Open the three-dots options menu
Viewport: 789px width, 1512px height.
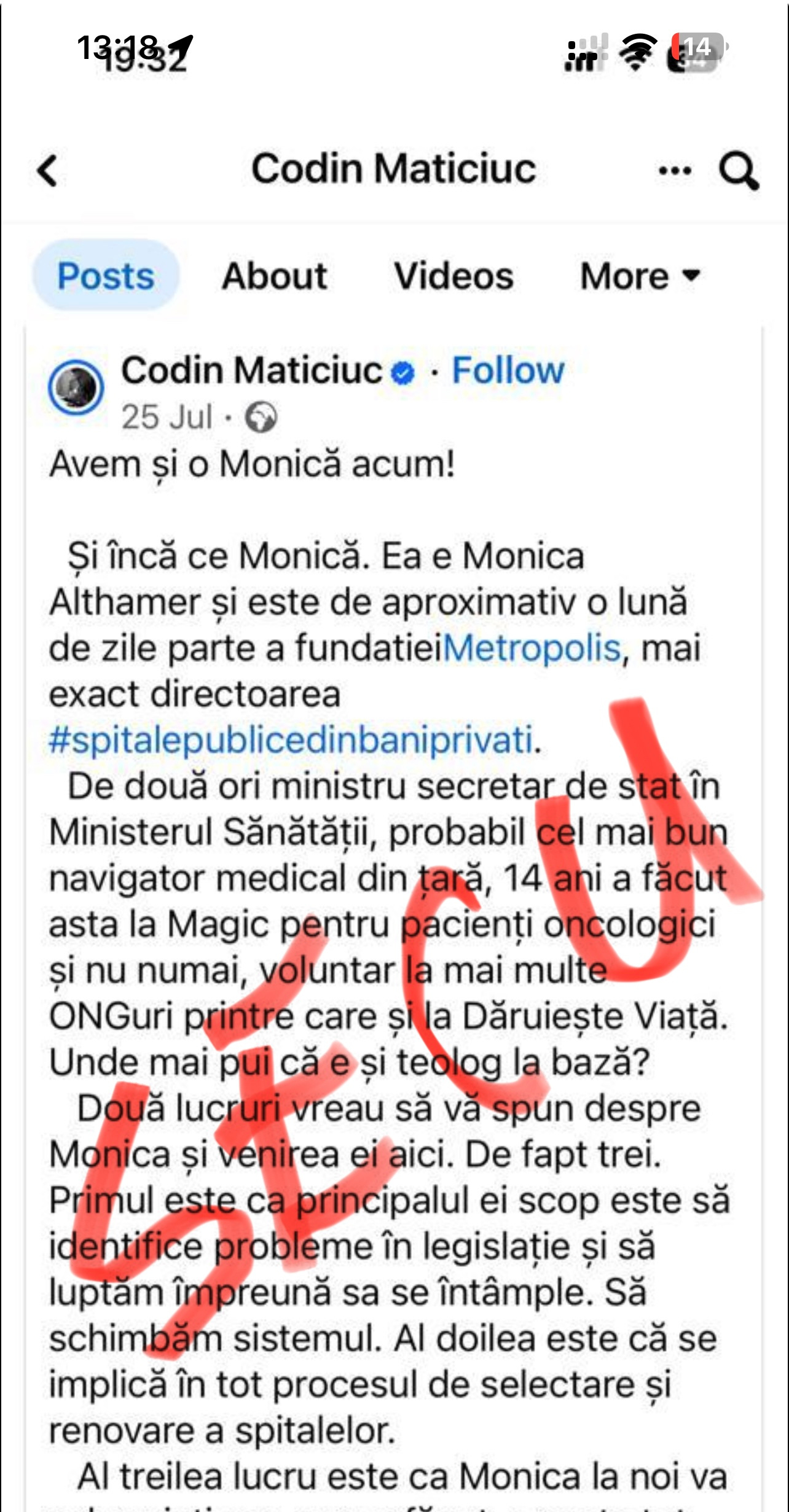(x=675, y=171)
